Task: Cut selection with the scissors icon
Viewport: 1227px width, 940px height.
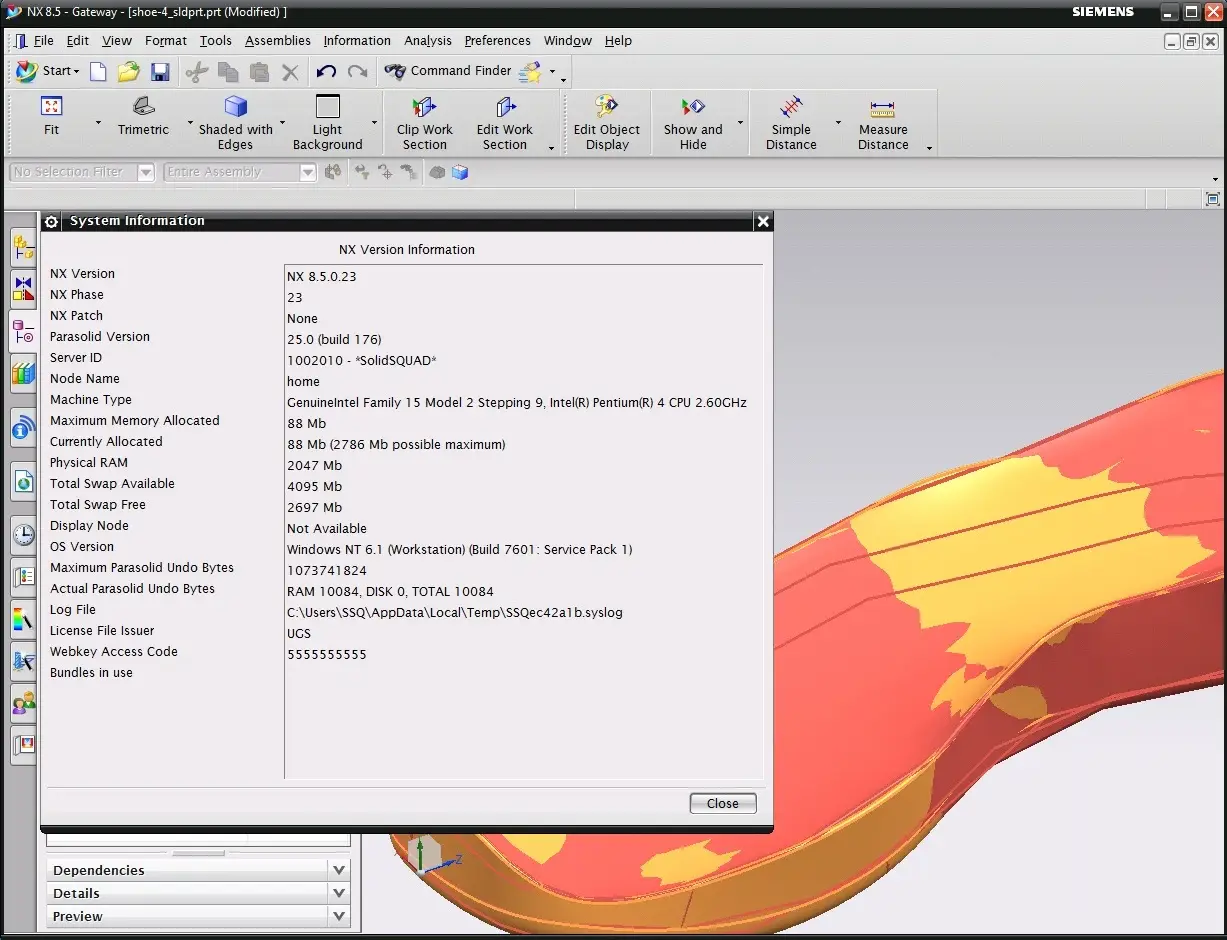Action: 198,71
